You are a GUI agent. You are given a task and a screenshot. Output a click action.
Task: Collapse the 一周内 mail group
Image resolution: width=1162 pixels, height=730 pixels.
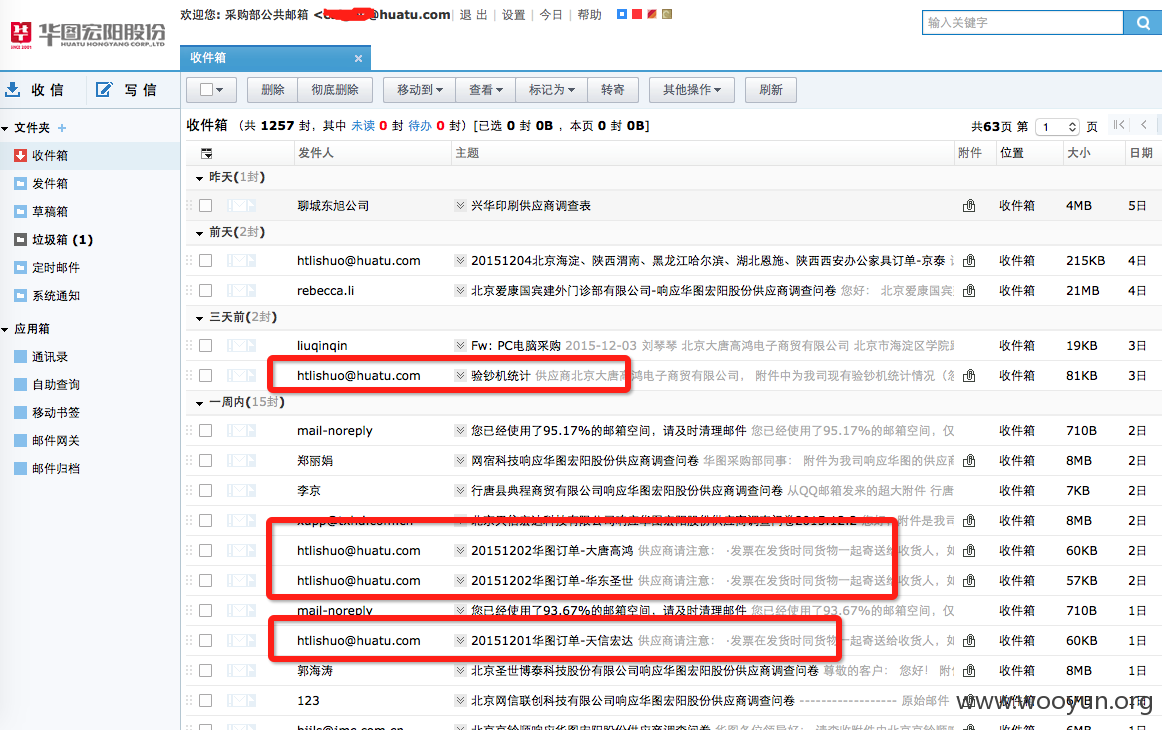coord(199,403)
